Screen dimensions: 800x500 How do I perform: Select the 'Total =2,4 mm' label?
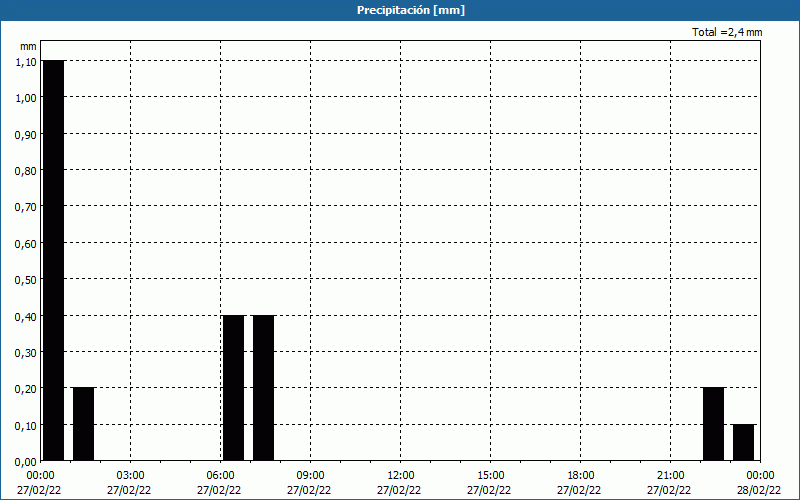(x=727, y=32)
